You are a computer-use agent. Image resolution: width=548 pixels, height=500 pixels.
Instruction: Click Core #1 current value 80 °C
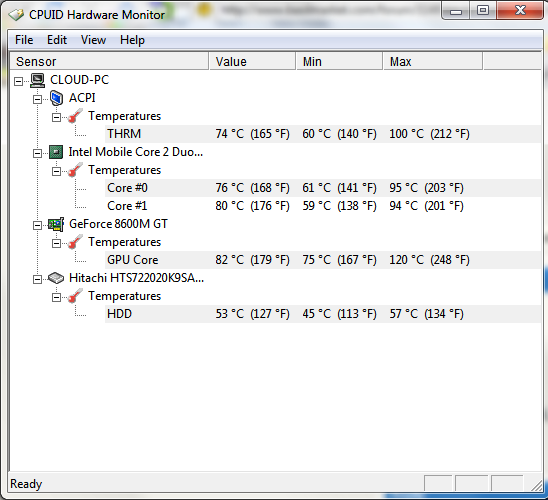(x=252, y=206)
